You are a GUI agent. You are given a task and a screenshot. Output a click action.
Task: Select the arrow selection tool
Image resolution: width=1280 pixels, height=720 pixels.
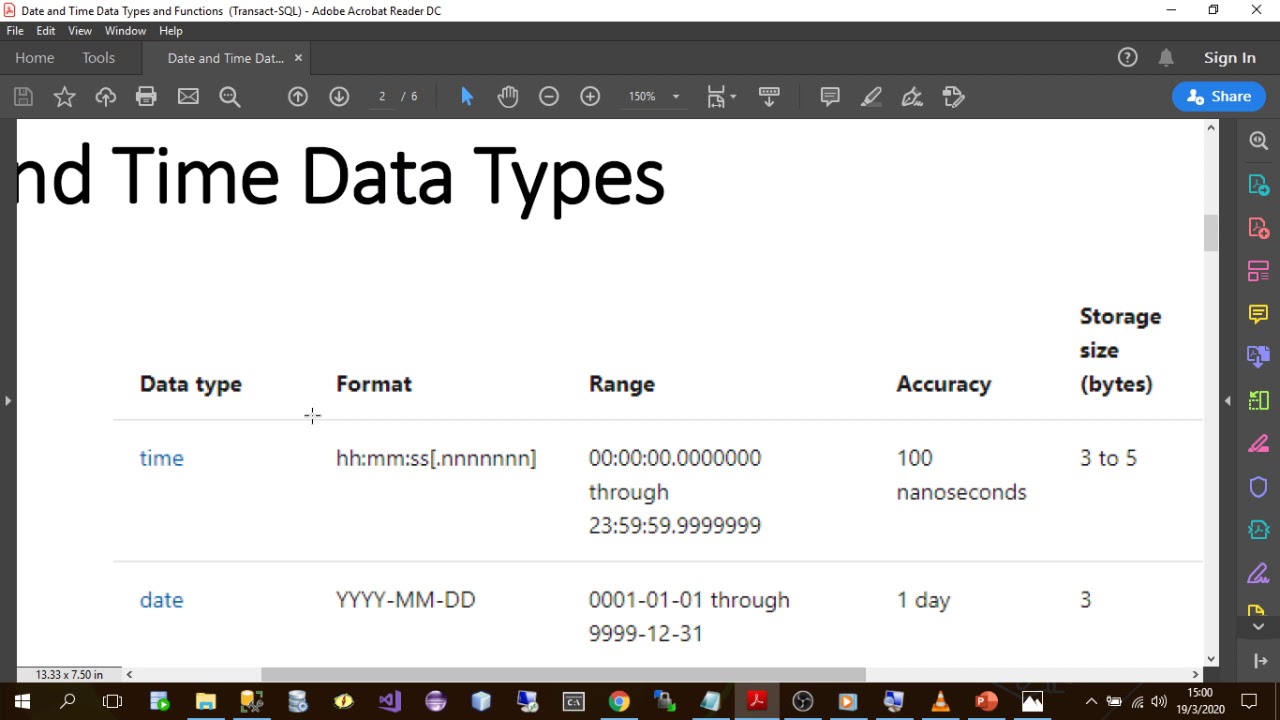pos(467,97)
